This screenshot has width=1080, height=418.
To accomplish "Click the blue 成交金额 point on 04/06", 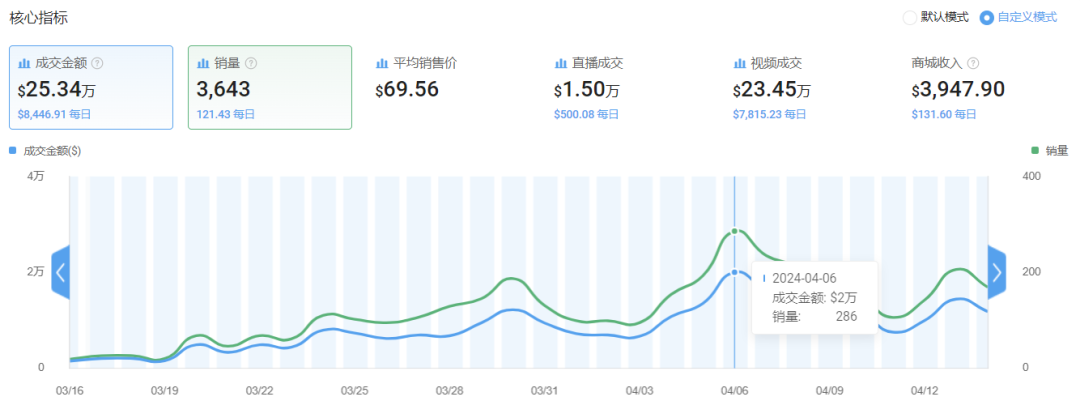I will pos(735,272).
